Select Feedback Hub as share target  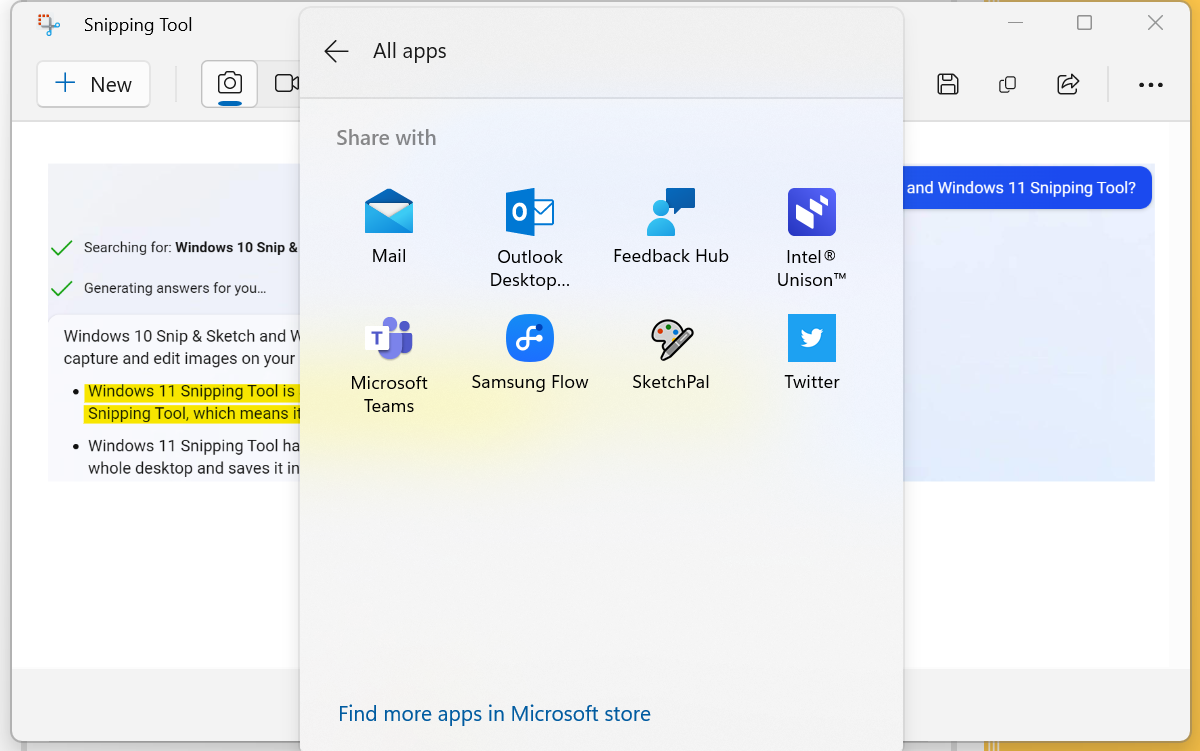point(670,226)
